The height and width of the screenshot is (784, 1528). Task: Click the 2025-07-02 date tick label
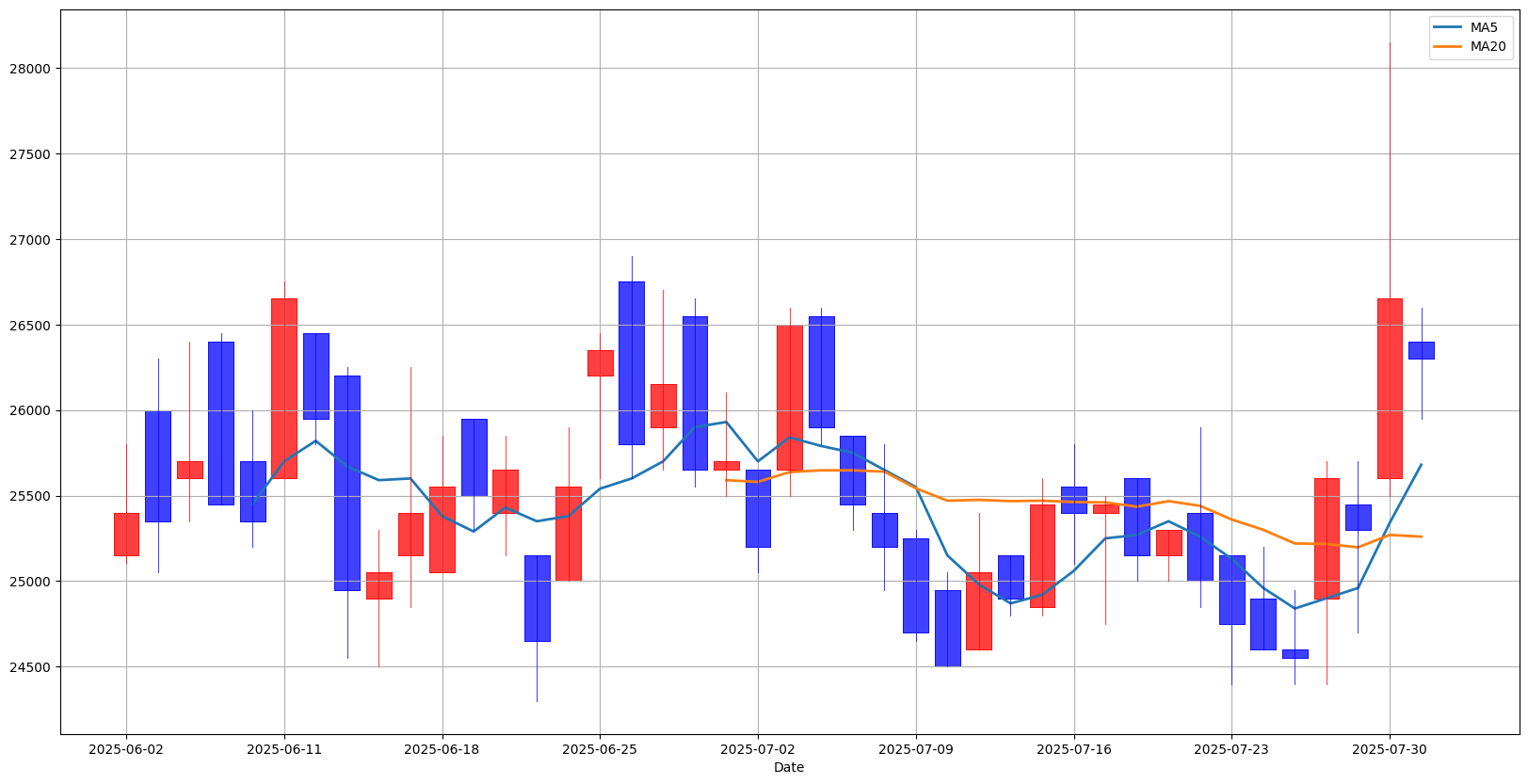point(758,749)
